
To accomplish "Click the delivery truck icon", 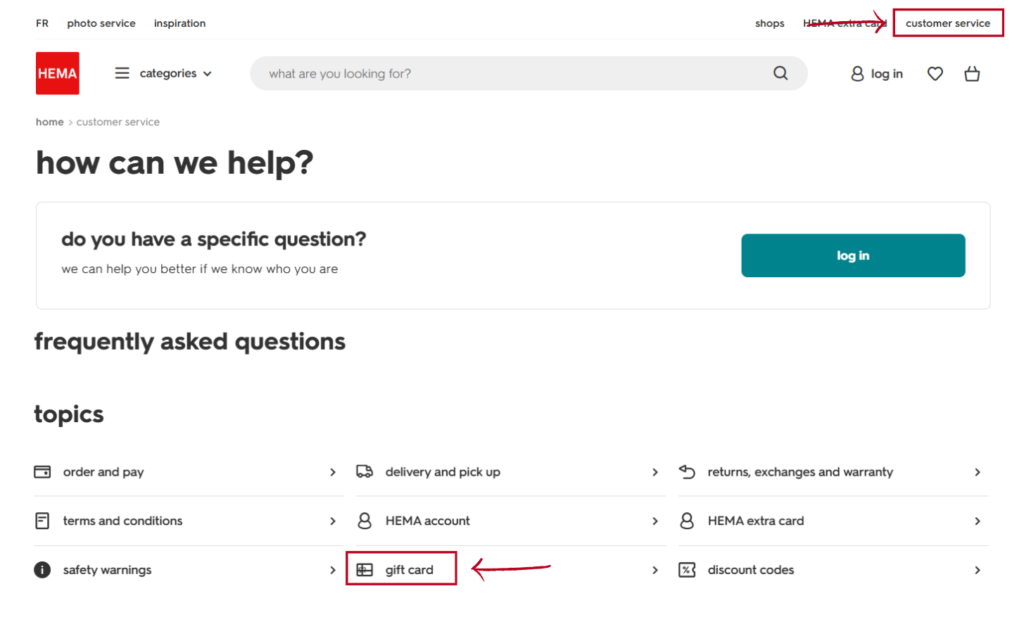I will coord(364,472).
